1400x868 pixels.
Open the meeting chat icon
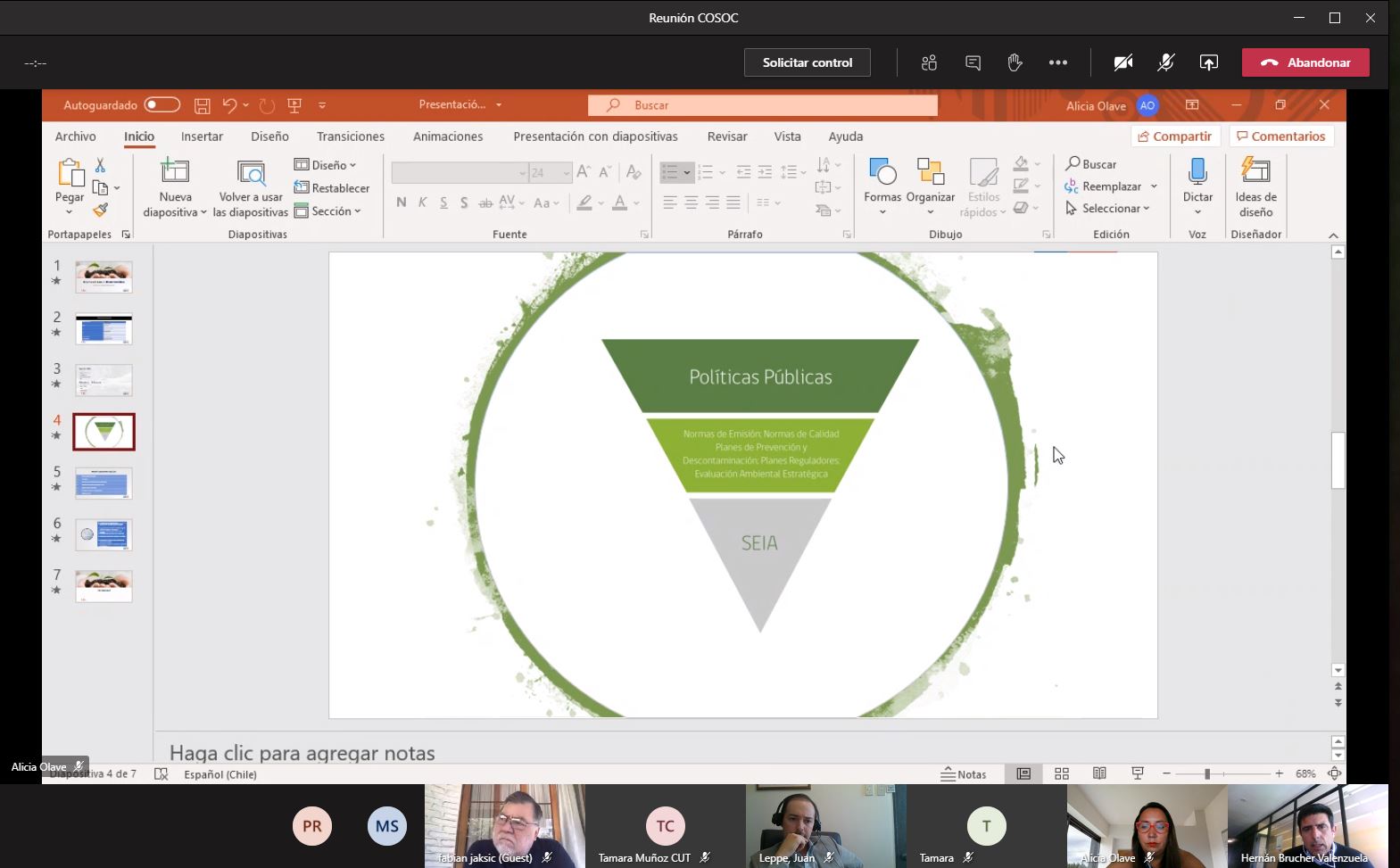coord(973,62)
